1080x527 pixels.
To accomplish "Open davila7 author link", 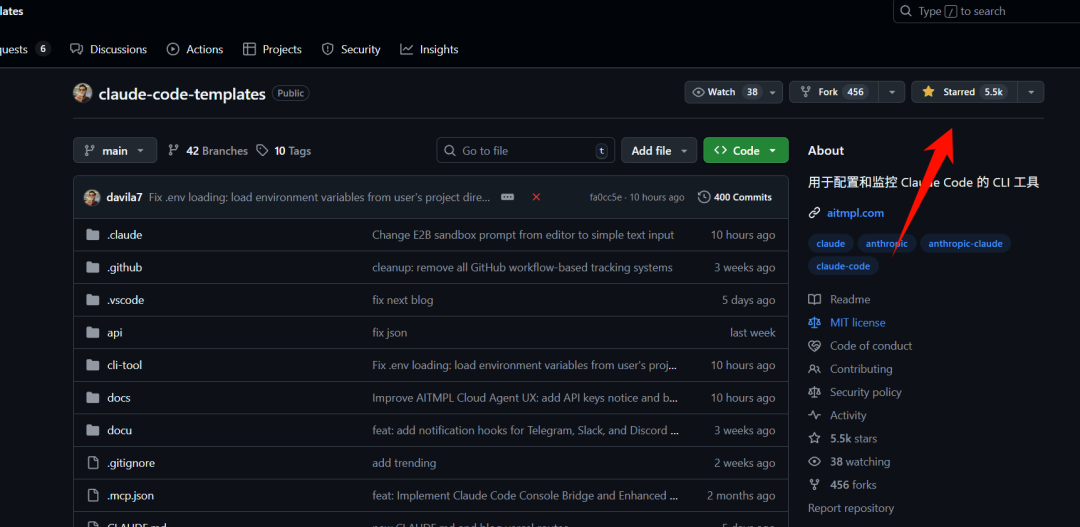I will pyautogui.click(x=125, y=197).
